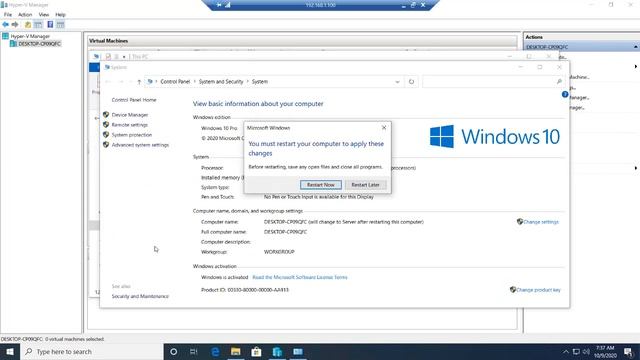640x360 pixels.
Task: Open the Control Panel System taskbar icon
Action: pos(298,351)
